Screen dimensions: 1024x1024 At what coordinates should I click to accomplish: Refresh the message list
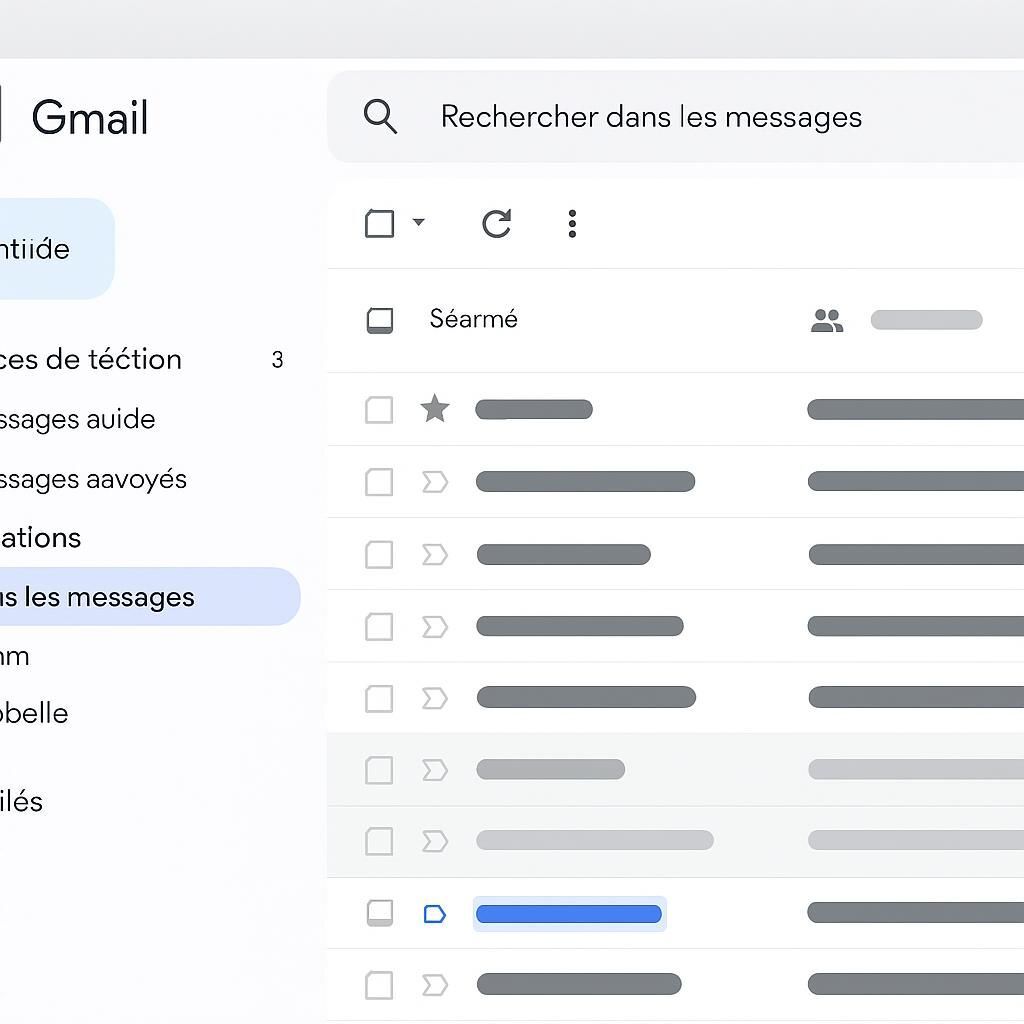coord(496,223)
